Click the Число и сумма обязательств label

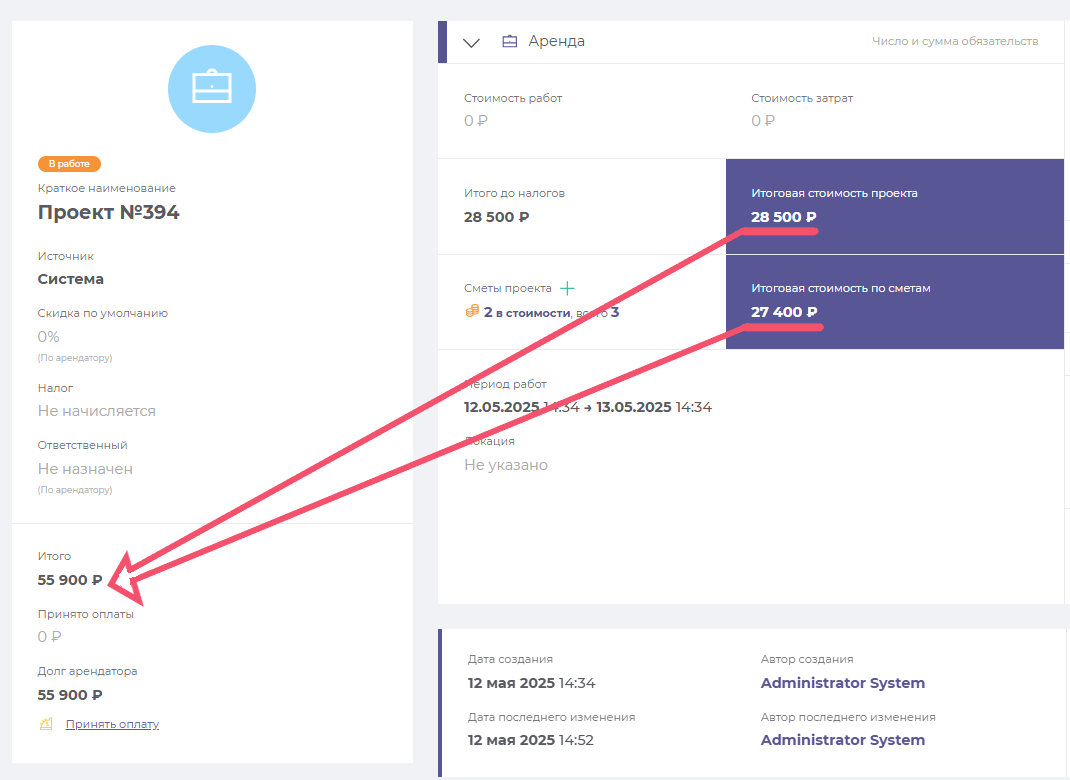pos(955,42)
